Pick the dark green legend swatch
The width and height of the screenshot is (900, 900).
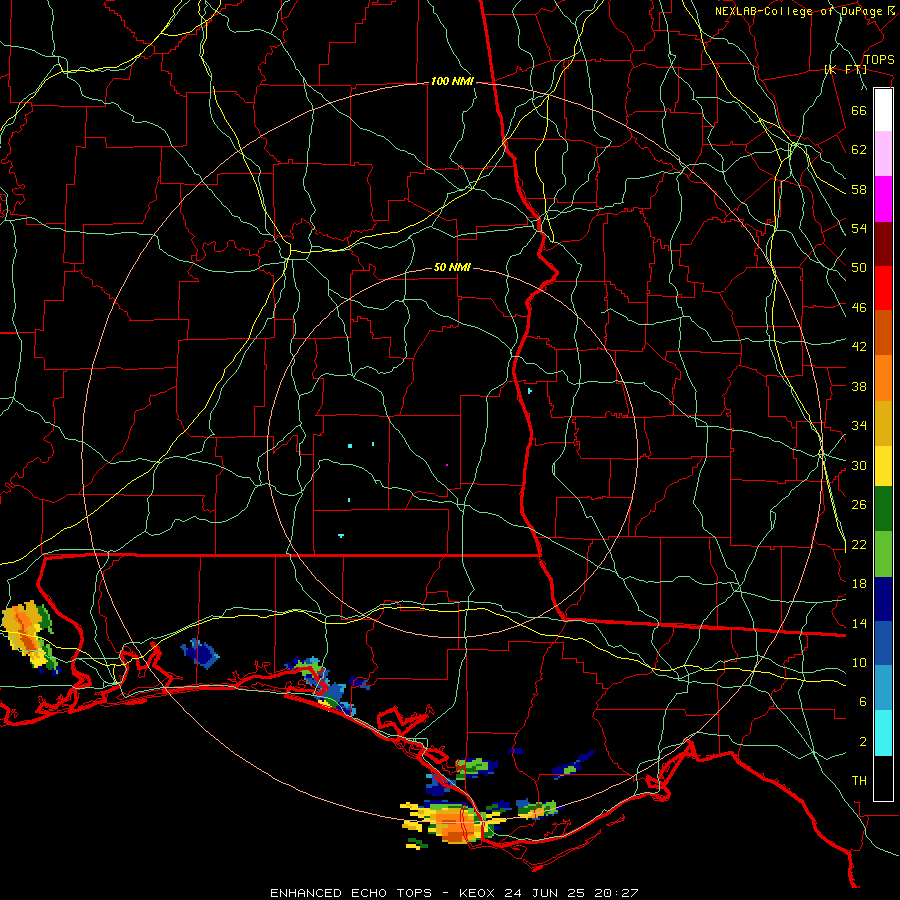point(883,508)
